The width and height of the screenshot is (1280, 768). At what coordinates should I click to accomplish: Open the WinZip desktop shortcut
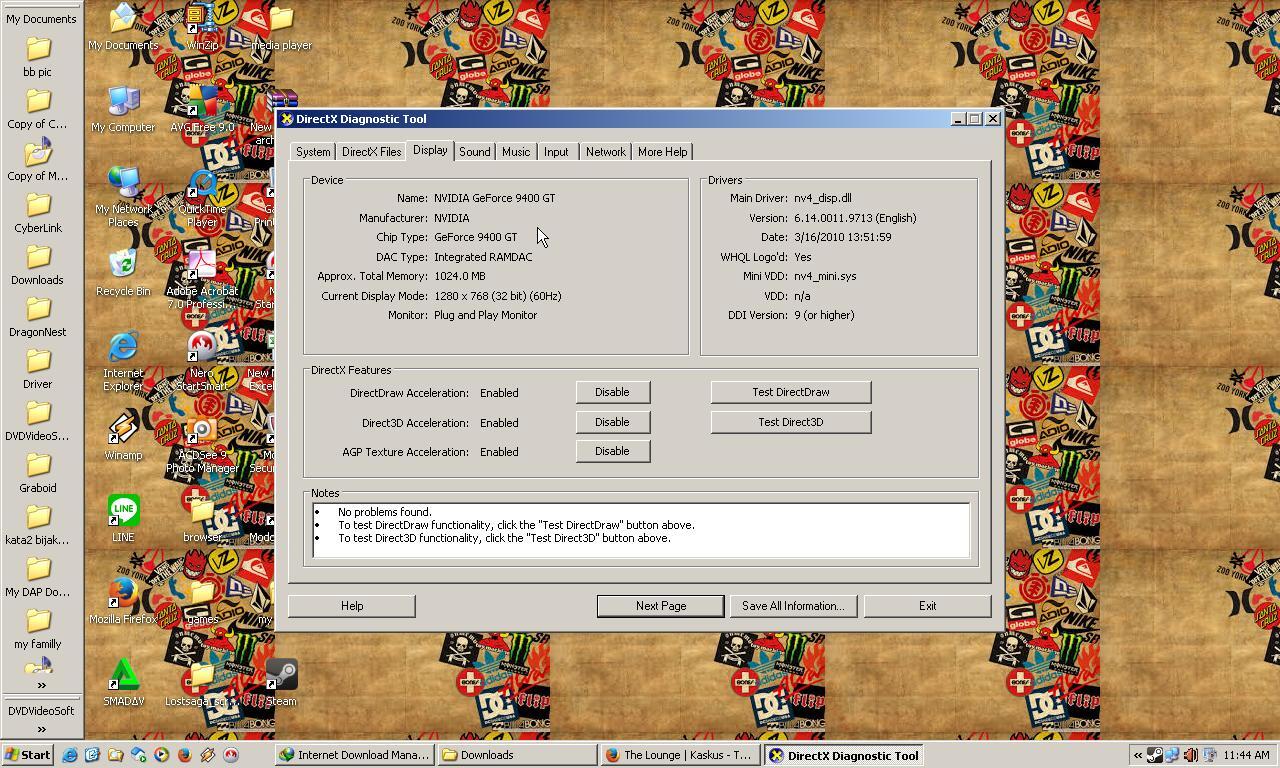click(202, 27)
